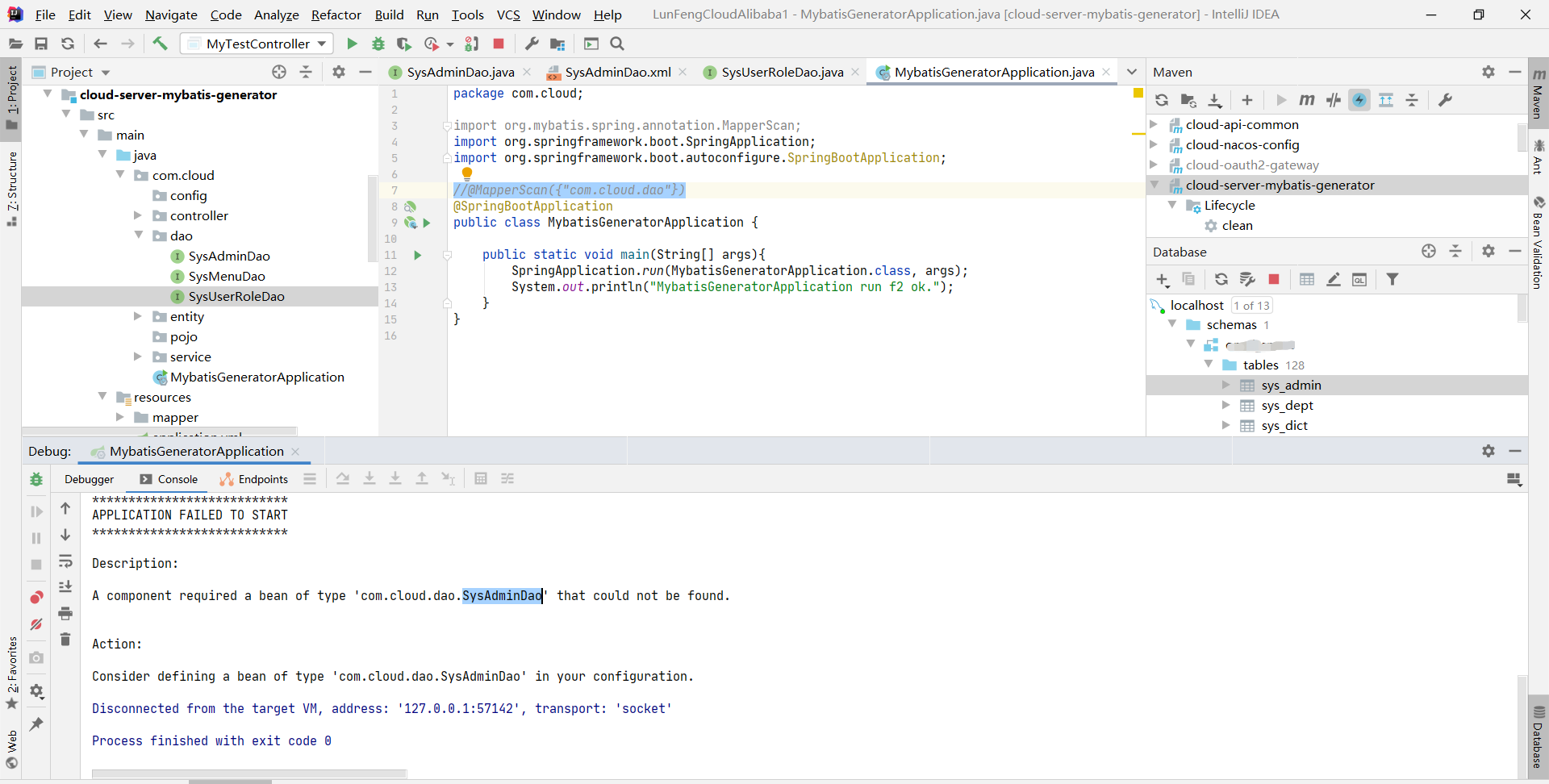Screen dimensions: 1549x784
Task: Run MyTestController with the green play button
Action: (352, 44)
